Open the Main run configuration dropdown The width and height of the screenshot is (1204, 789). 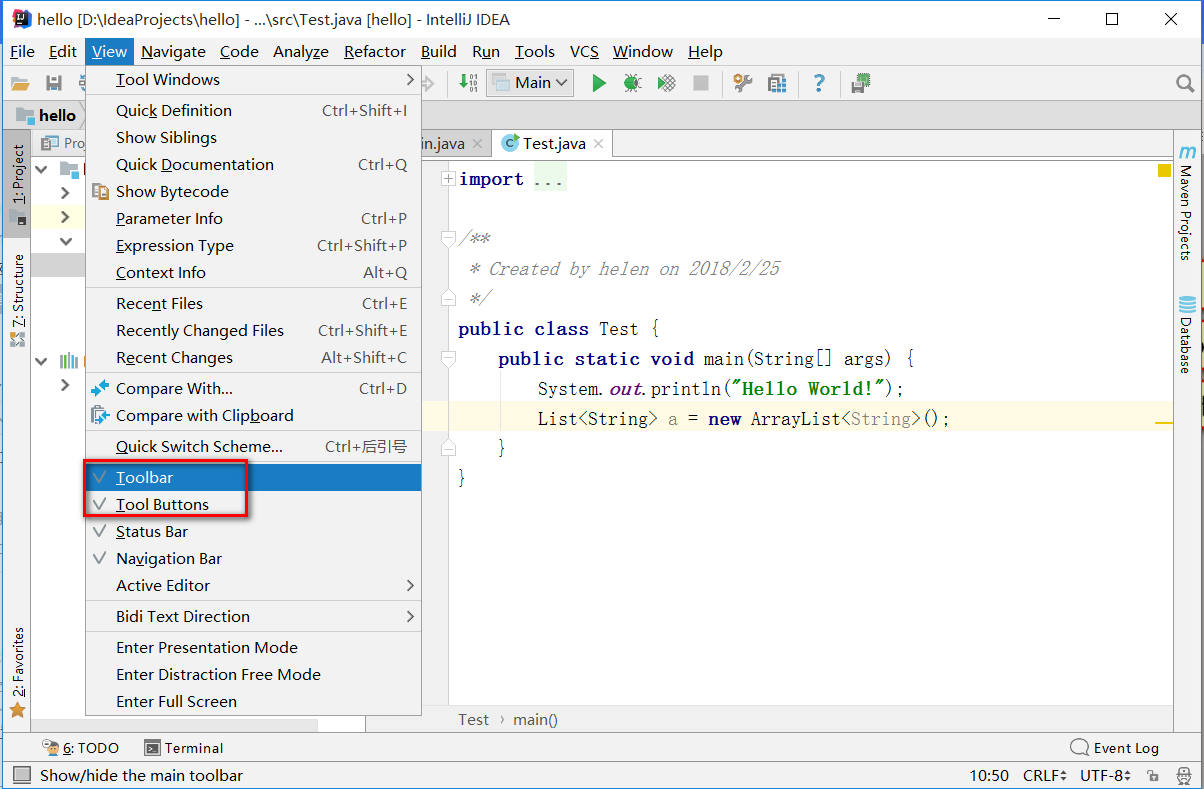(x=530, y=83)
